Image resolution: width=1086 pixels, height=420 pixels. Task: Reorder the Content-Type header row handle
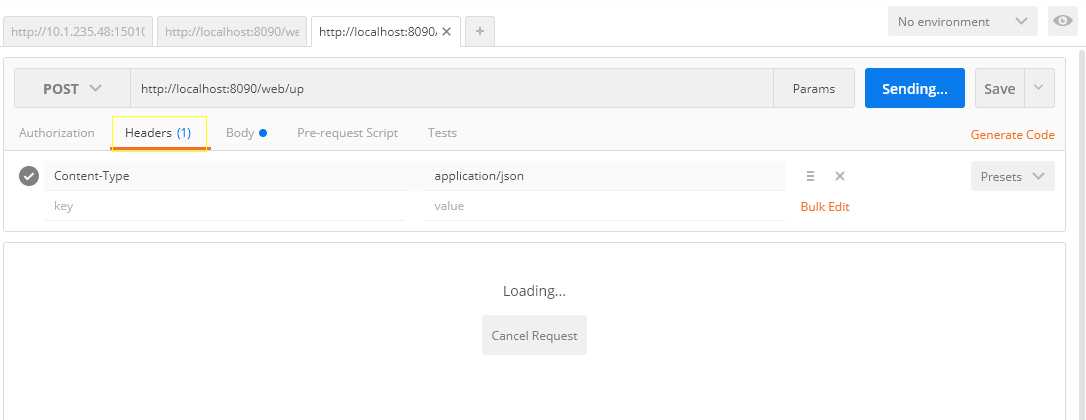(810, 176)
